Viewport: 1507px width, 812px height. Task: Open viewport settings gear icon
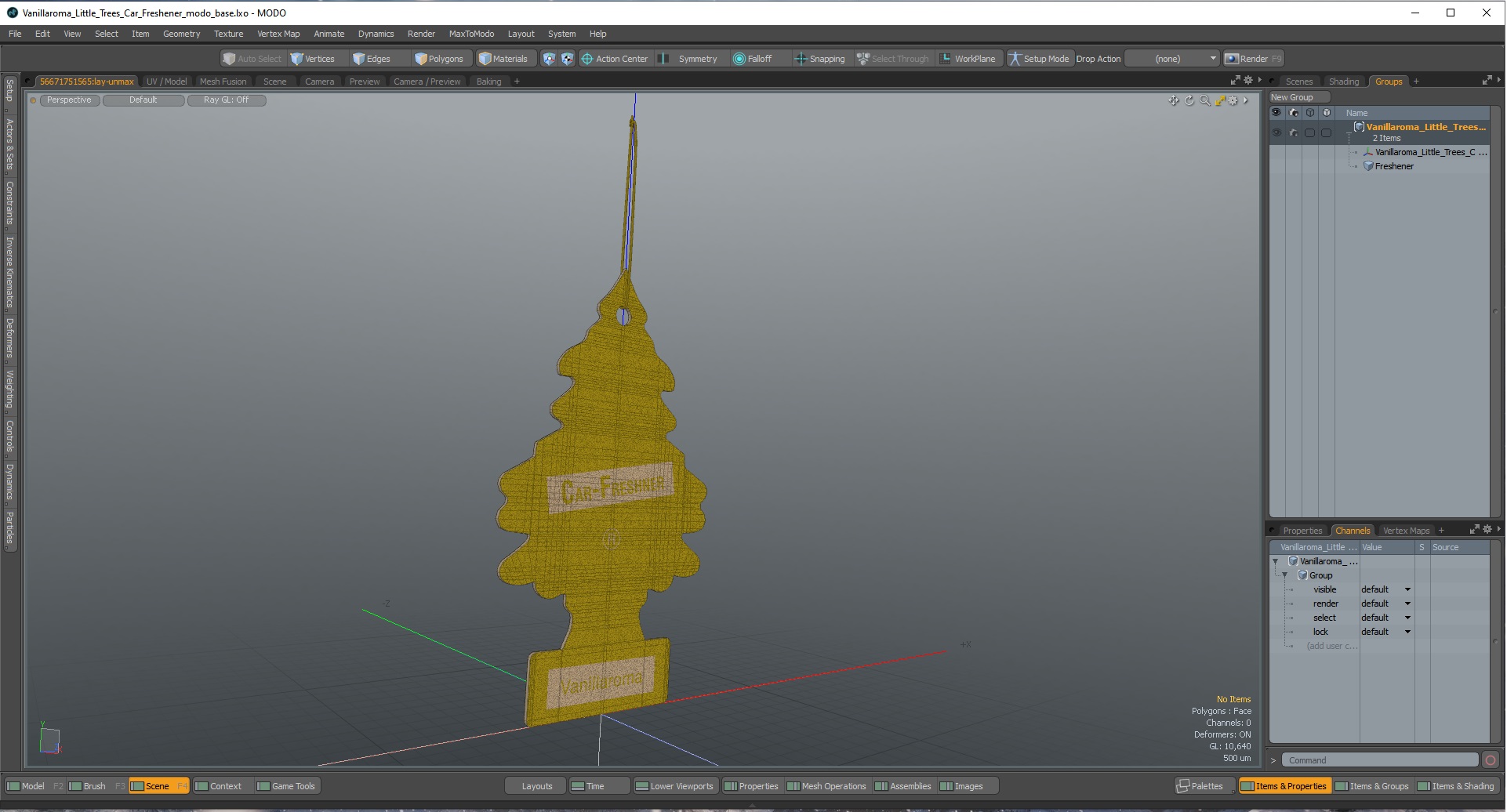click(1233, 100)
